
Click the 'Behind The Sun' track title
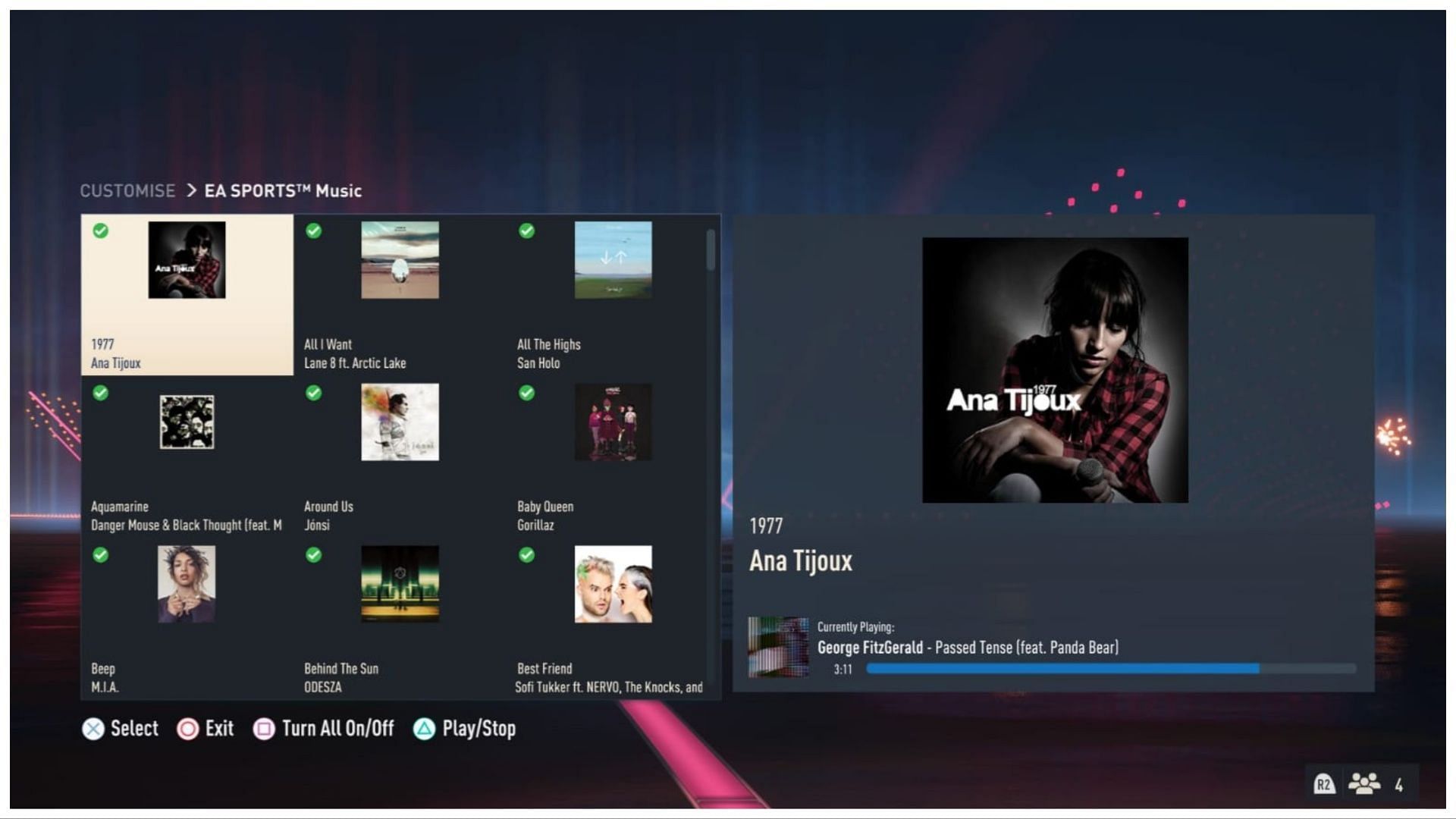[341, 669]
